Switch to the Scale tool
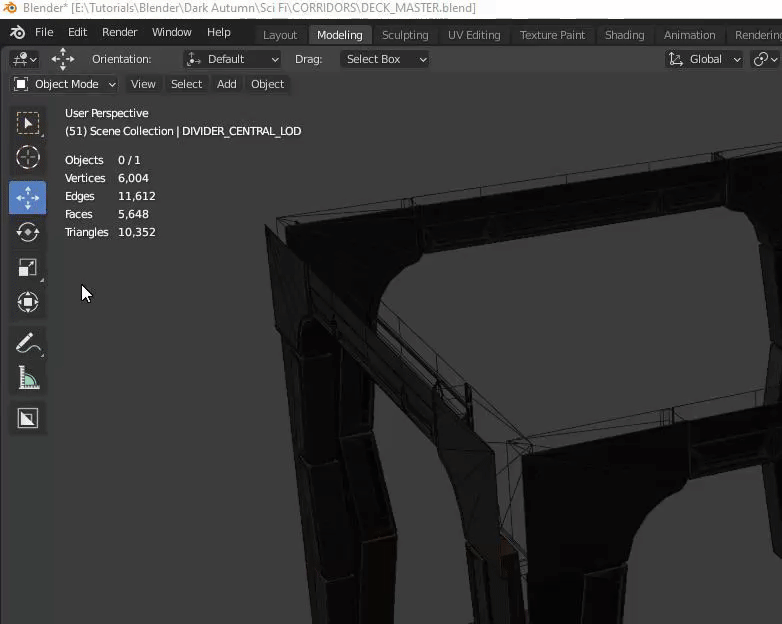The image size is (782, 624). (x=27, y=267)
